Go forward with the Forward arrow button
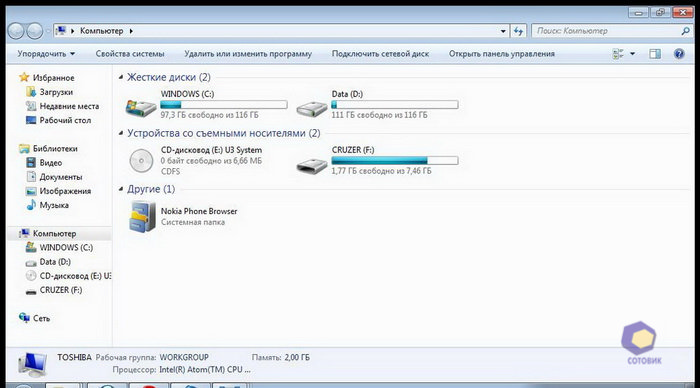This screenshot has width=700, height=388. tap(34, 31)
